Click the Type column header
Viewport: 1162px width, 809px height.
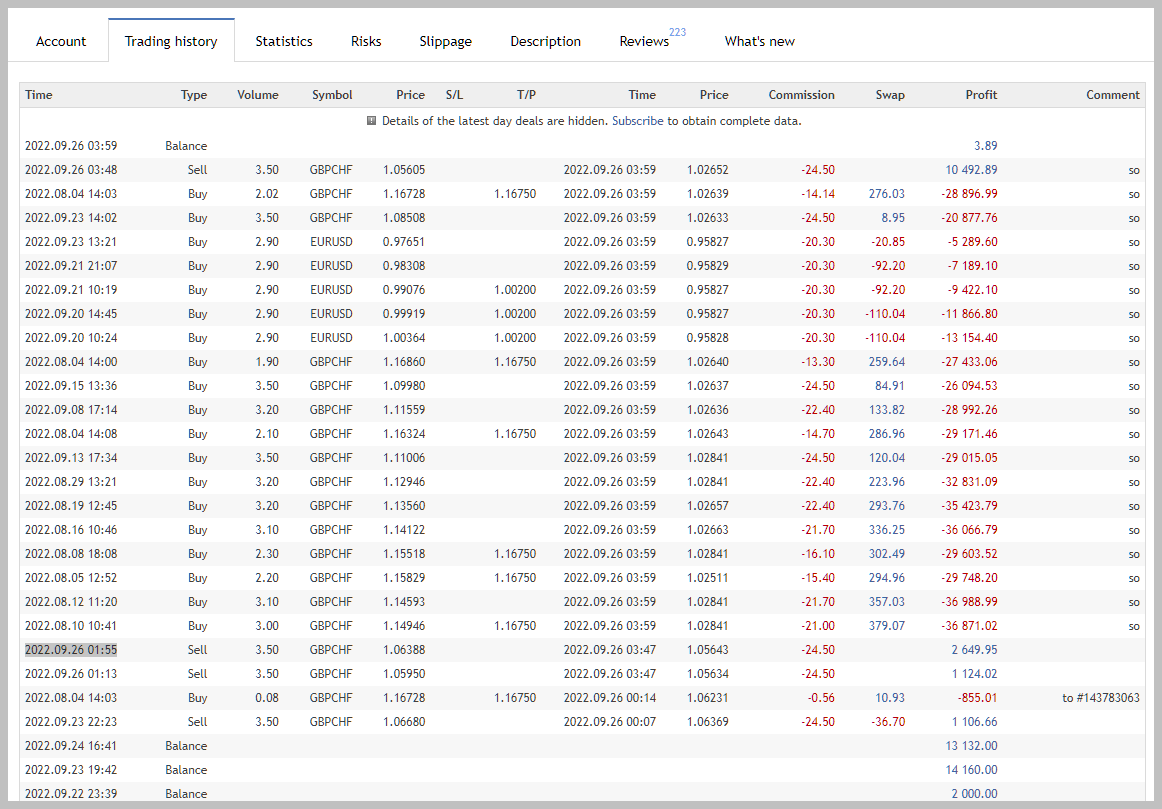194,95
